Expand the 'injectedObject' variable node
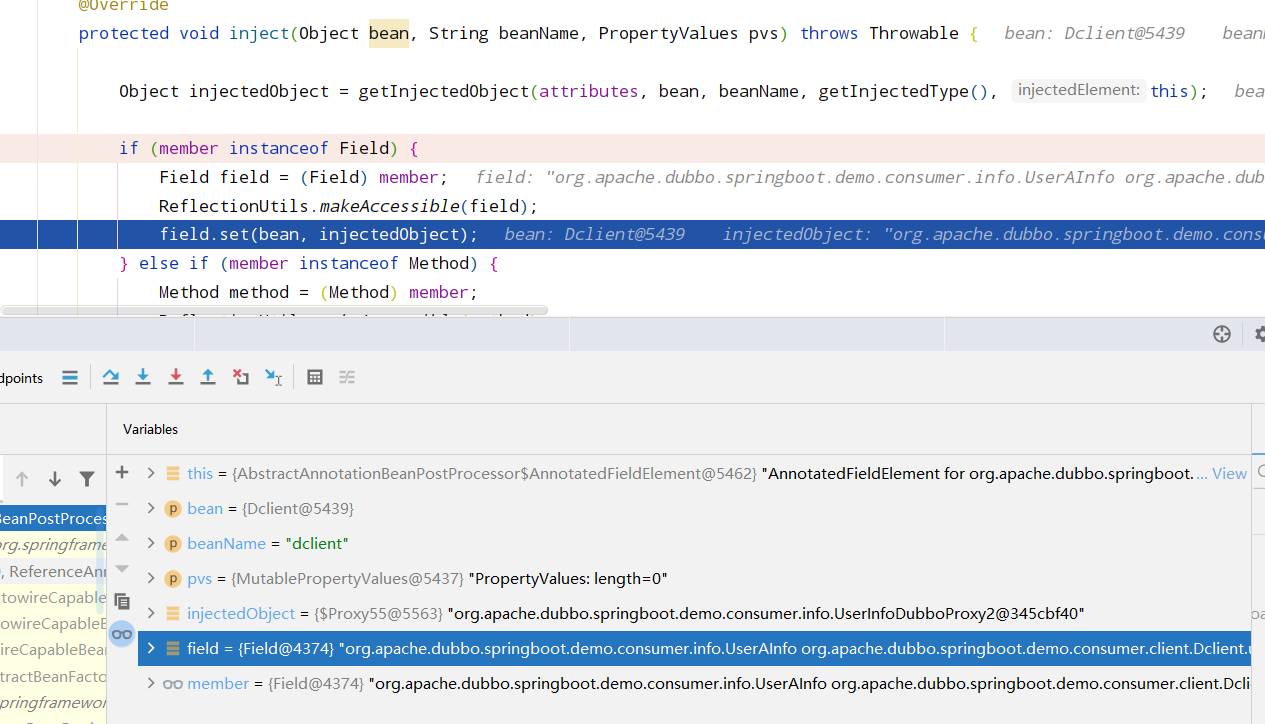This screenshot has width=1265, height=724. coord(151,613)
